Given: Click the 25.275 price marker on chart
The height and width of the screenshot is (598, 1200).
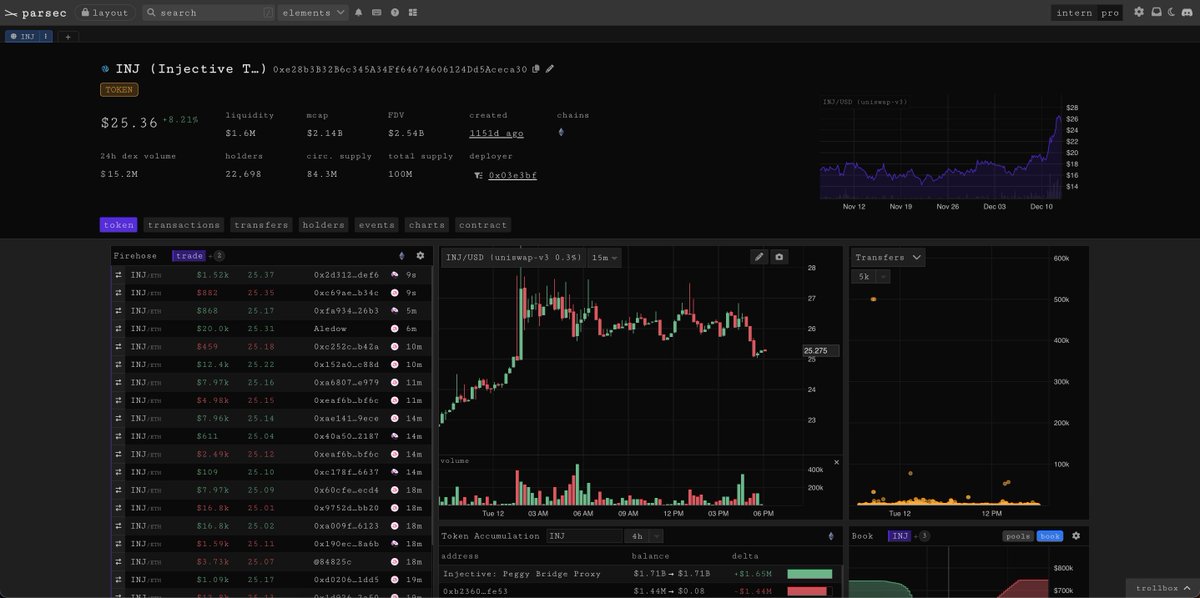Looking at the screenshot, I should [x=820, y=351].
